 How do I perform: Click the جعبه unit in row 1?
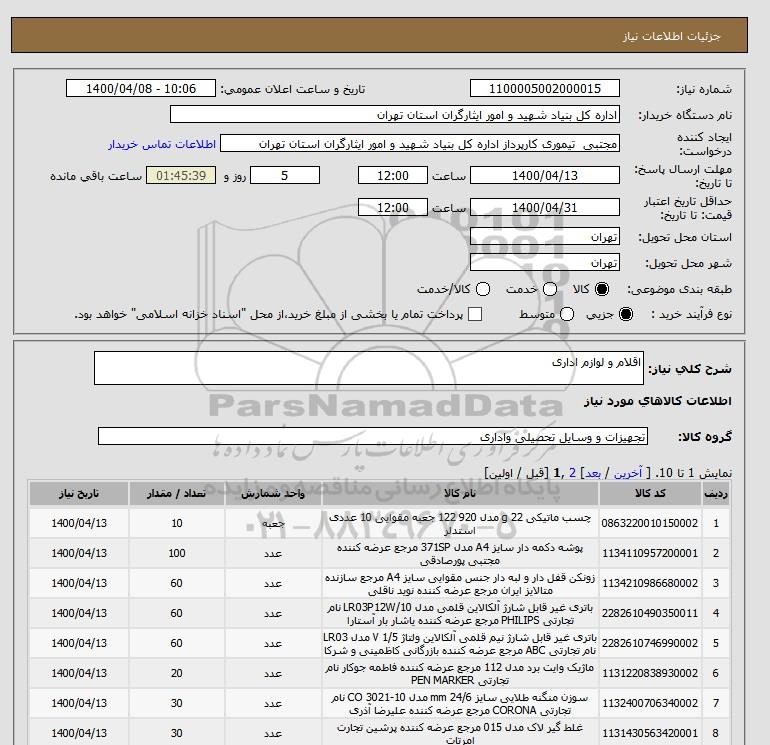point(273,524)
